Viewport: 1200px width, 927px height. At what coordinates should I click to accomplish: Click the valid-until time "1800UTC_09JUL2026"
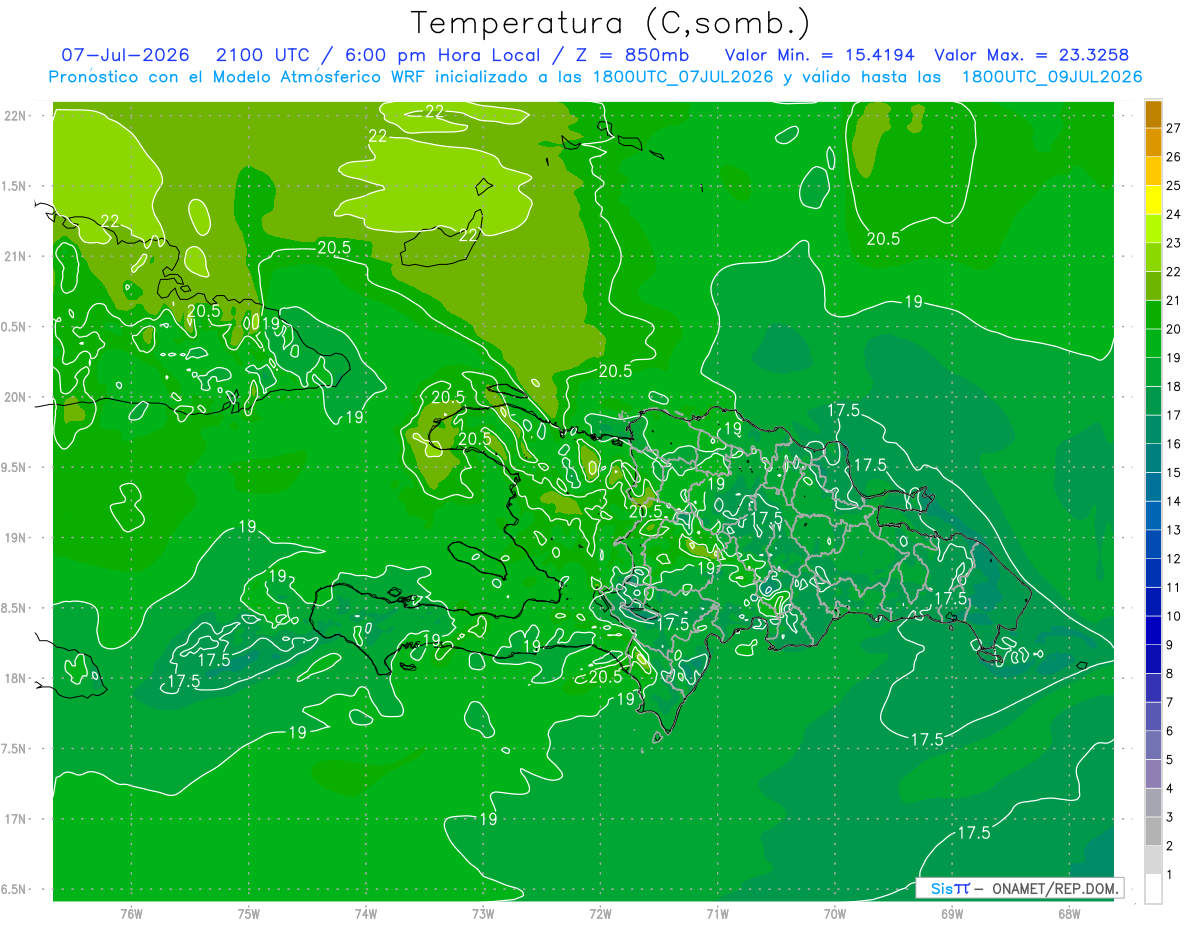point(1052,77)
